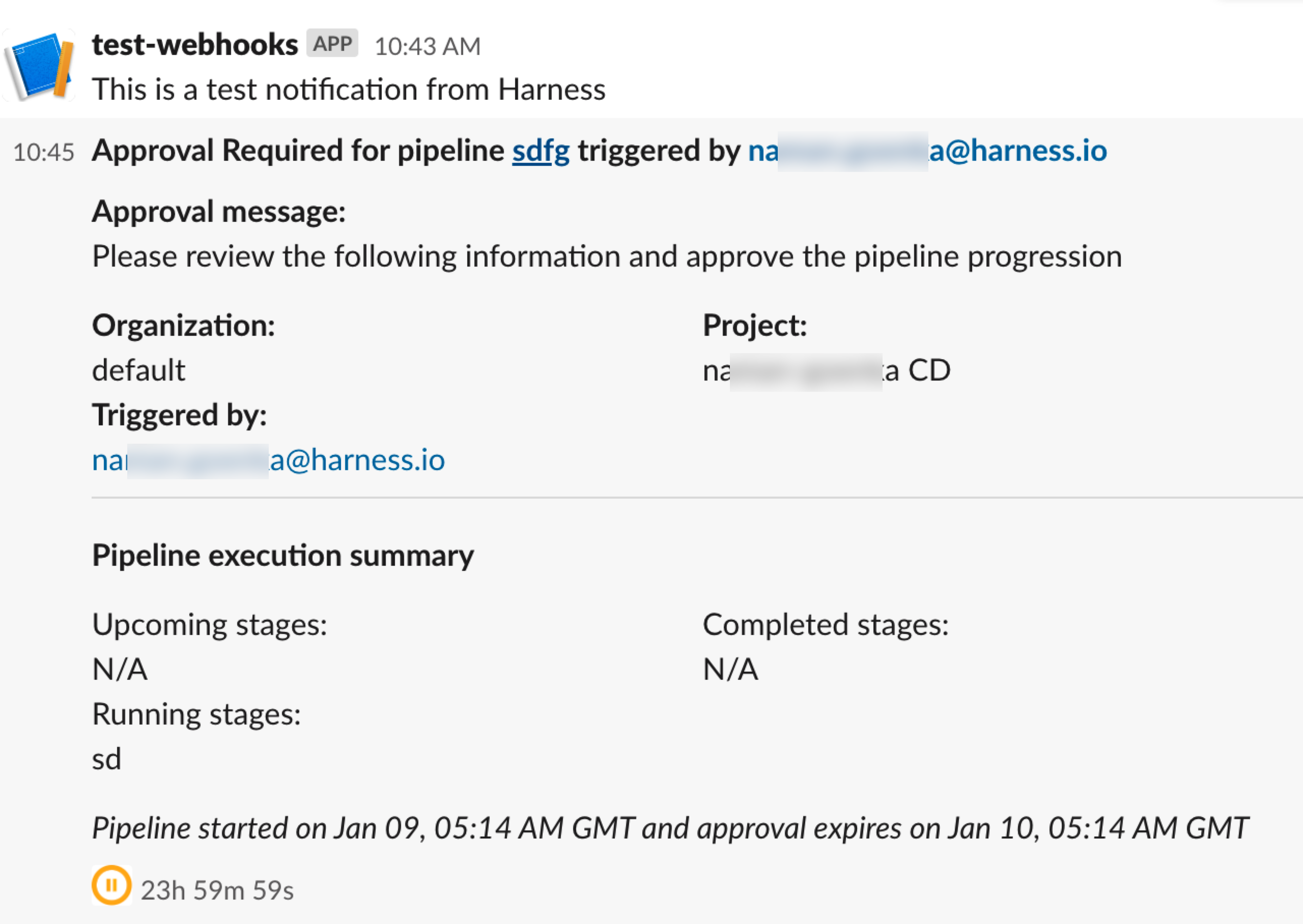Image resolution: width=1303 pixels, height=924 pixels.
Task: Click the 10:45 message timestamp
Action: (44, 153)
